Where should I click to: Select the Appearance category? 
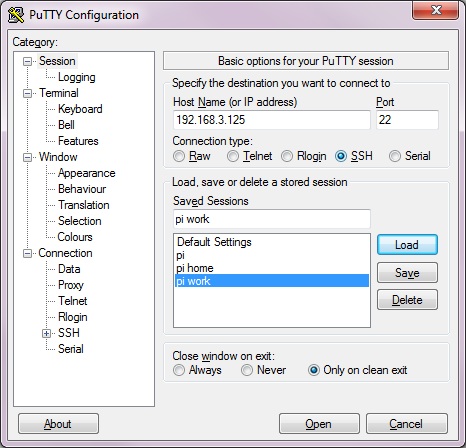pyautogui.click(x=87, y=173)
